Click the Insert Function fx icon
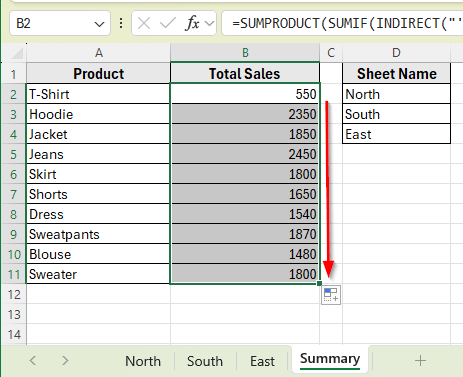This screenshot has height=377, width=463. (x=192, y=23)
